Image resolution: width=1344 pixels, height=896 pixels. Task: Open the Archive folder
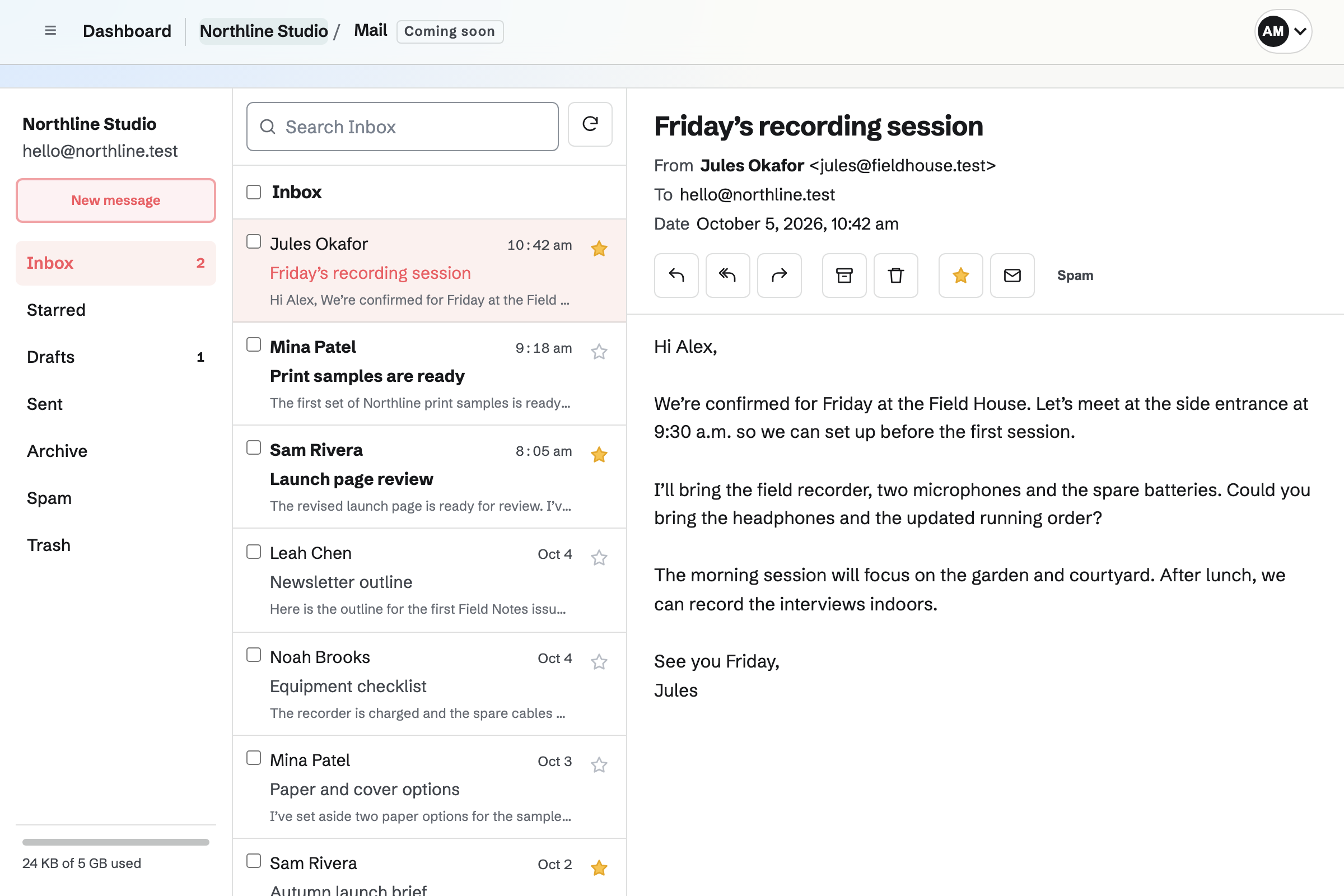115,451
